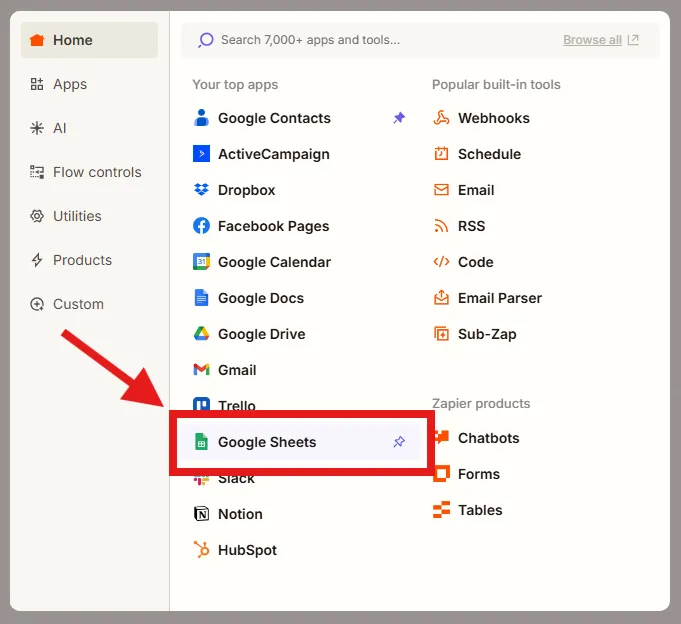Choose the Code tool label

pyautogui.click(x=476, y=262)
